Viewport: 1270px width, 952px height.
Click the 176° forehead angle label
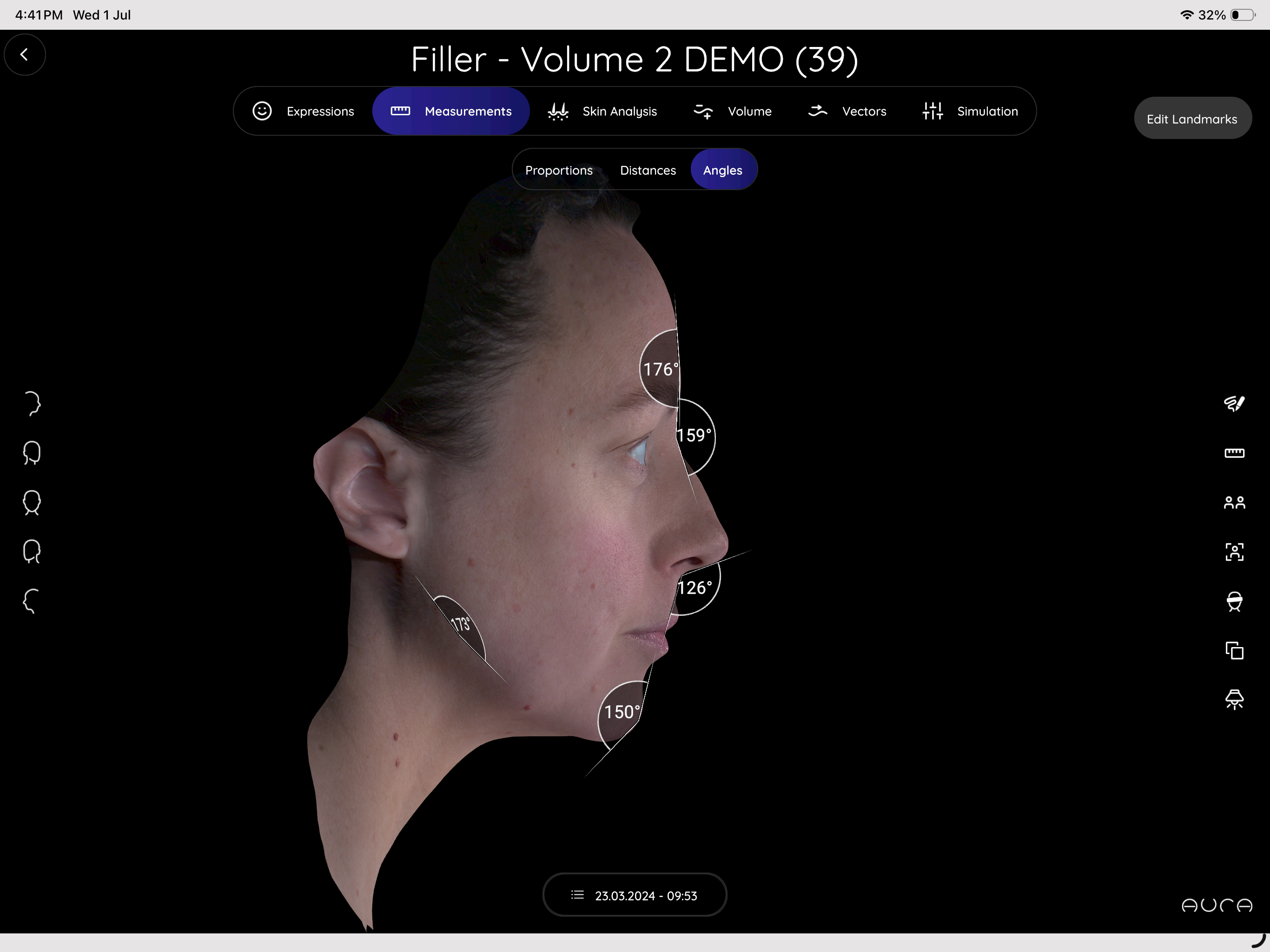coord(660,369)
